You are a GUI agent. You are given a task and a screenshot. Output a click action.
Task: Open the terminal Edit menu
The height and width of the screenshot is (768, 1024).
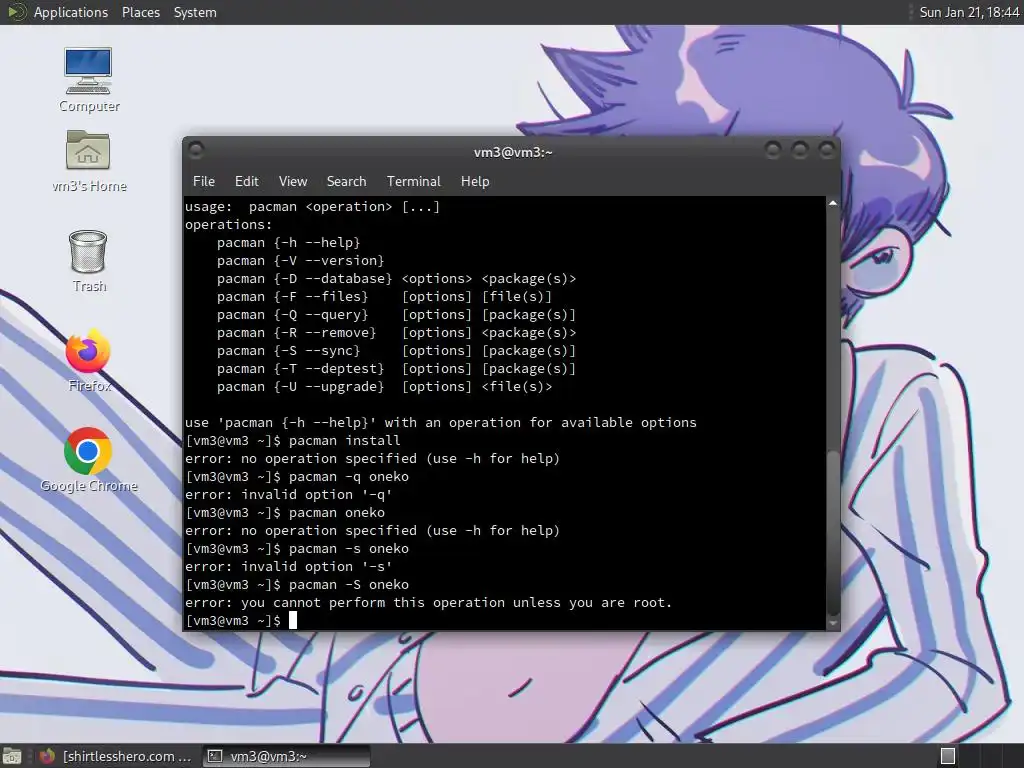[246, 181]
